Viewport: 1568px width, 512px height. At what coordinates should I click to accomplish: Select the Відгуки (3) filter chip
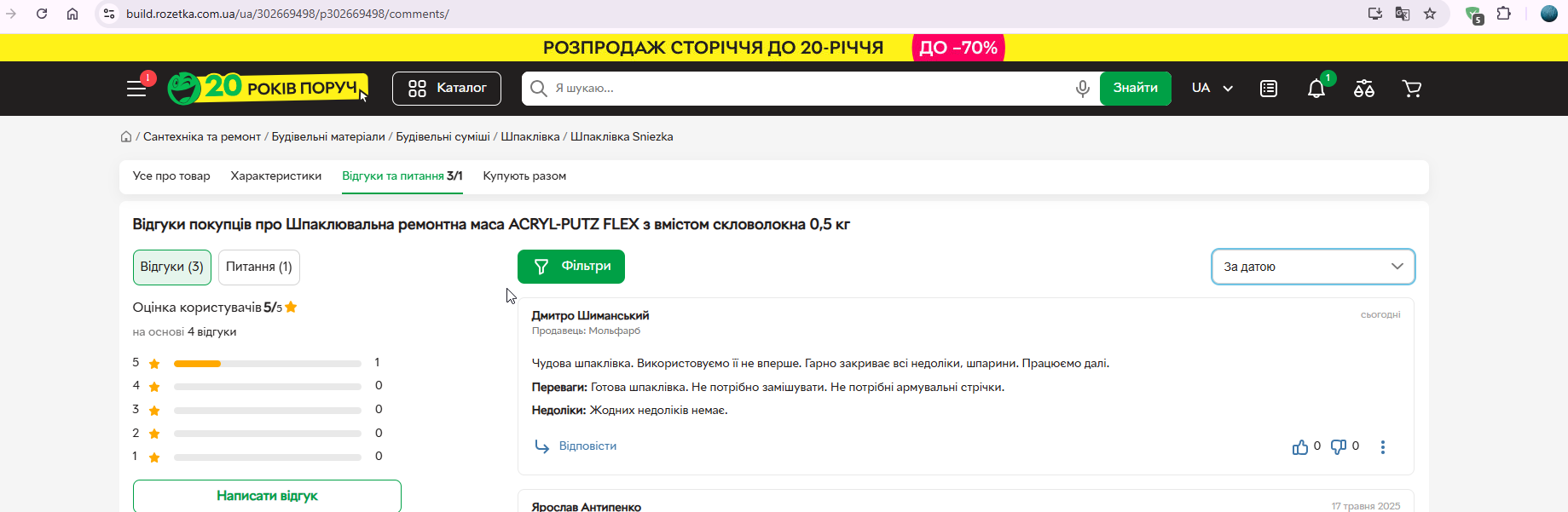(172, 267)
